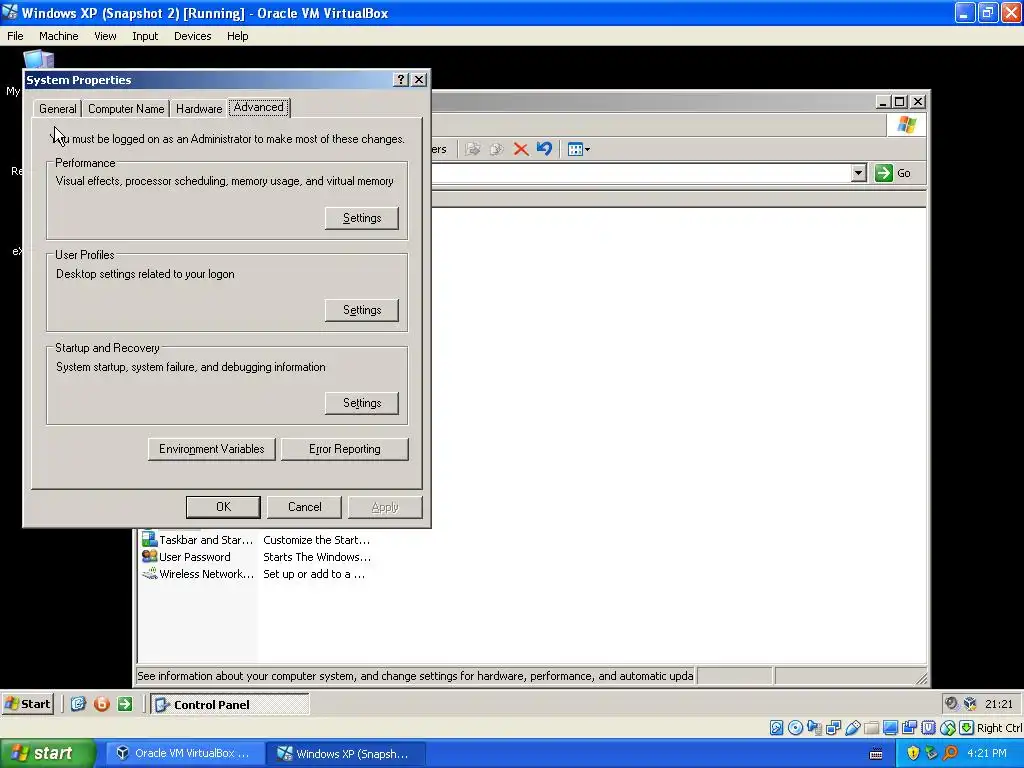Confirm System Properties with OK

coord(223,507)
